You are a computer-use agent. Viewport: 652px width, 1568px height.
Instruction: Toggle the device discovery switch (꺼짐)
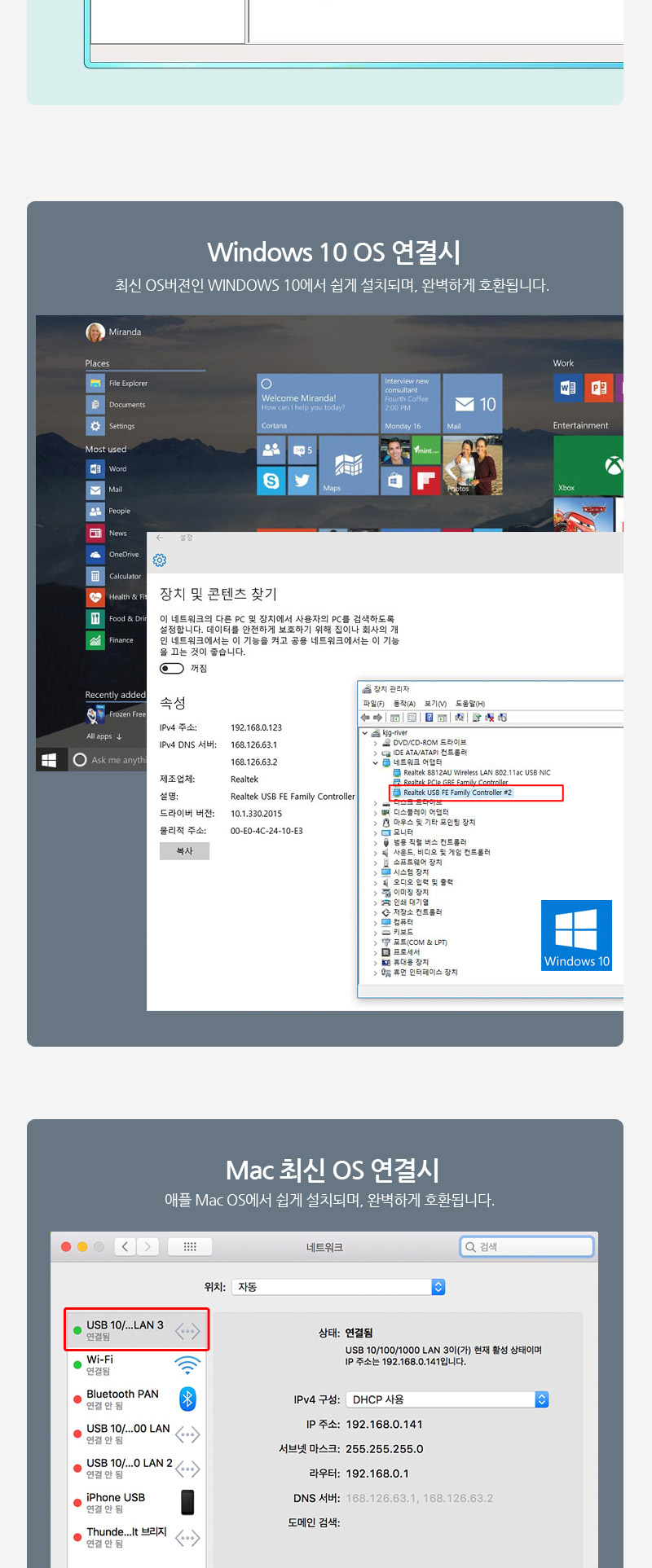172,669
